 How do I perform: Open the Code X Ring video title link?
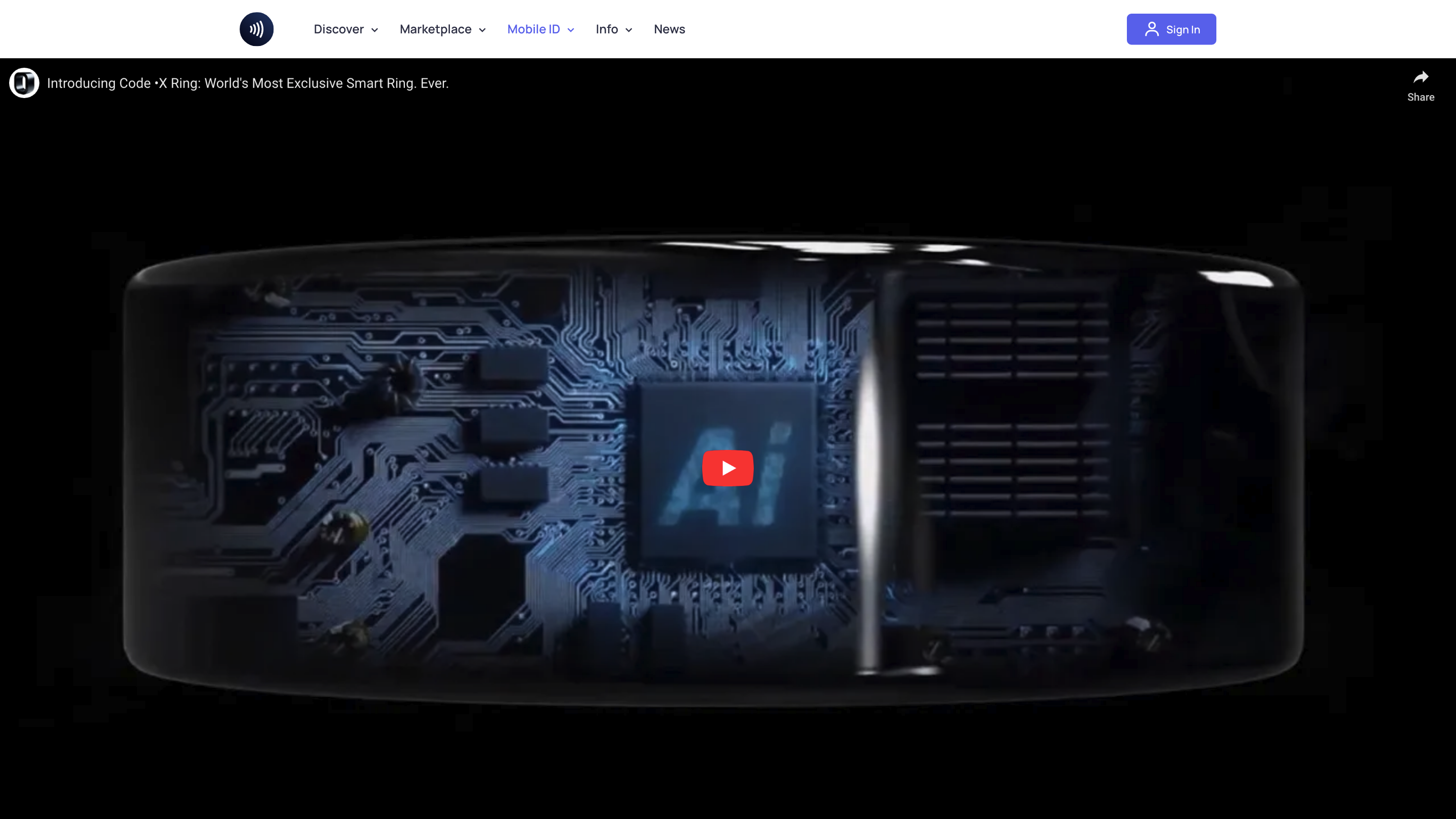pyautogui.click(x=248, y=83)
